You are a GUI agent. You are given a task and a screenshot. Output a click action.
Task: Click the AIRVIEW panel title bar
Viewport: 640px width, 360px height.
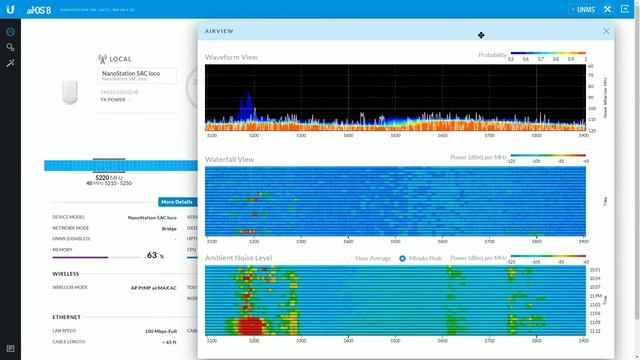406,31
